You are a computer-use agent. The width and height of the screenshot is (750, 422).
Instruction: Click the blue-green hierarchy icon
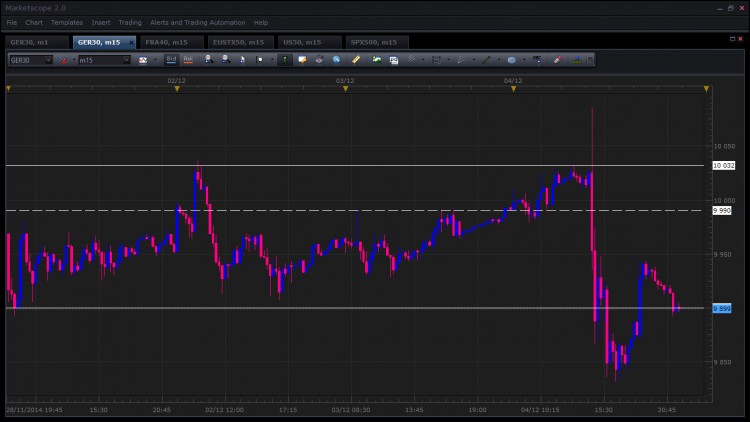[x=577, y=60]
